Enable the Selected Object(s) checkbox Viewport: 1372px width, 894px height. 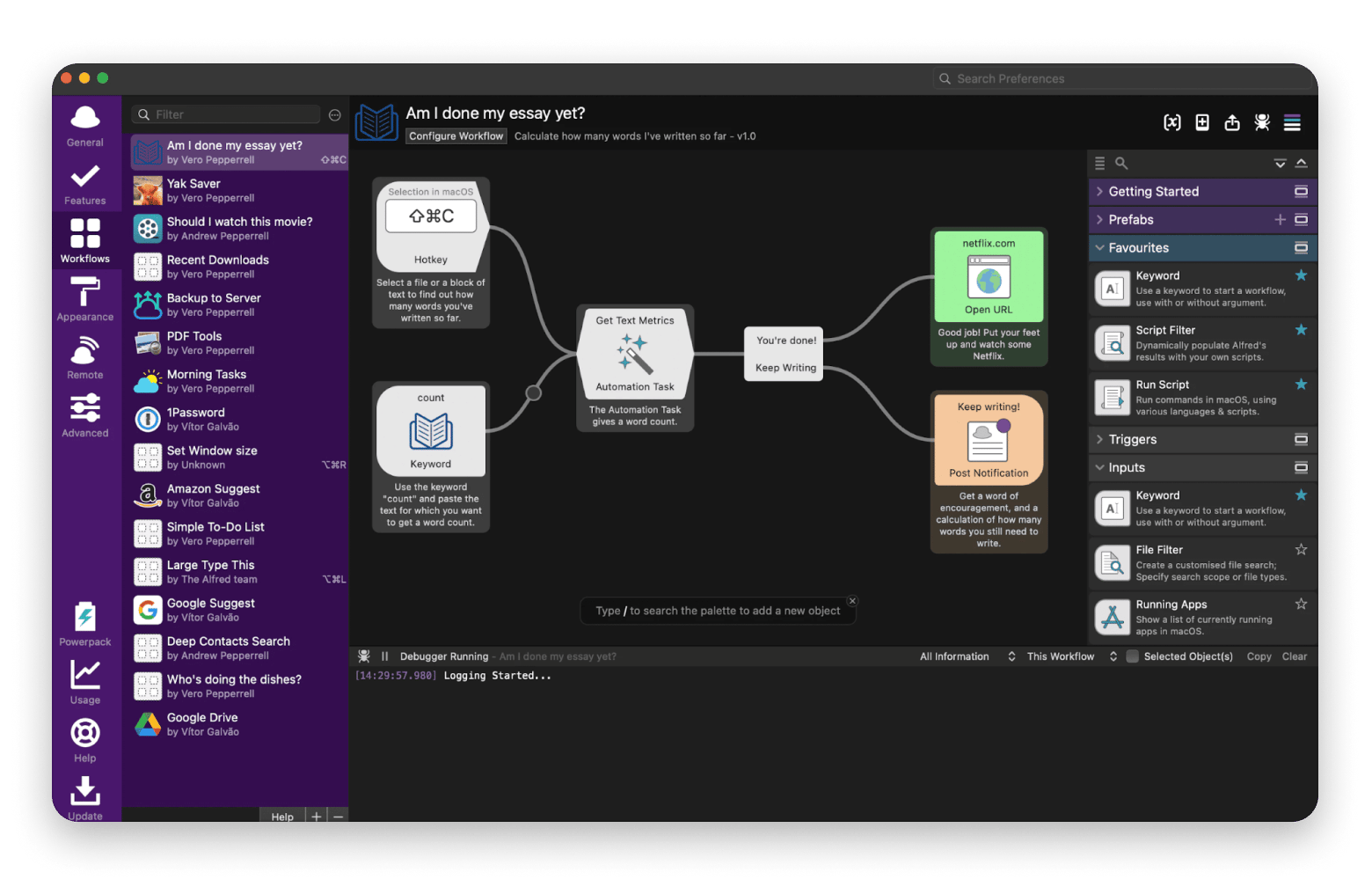click(x=1133, y=656)
